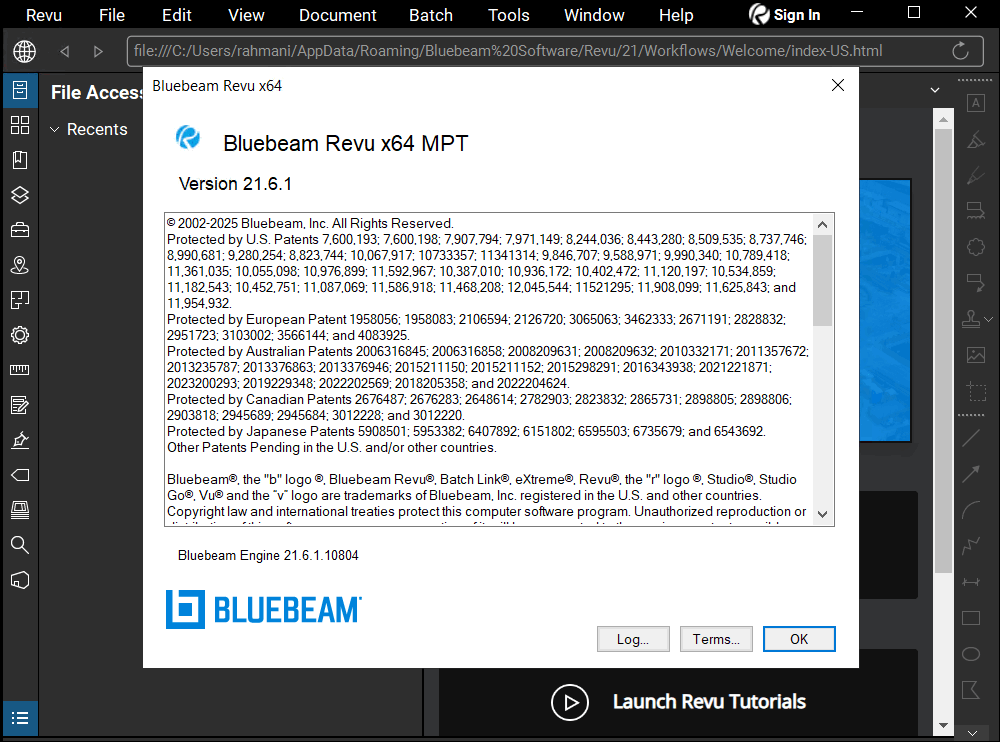
Task: Select the Stamp tool
Action: coord(971,318)
